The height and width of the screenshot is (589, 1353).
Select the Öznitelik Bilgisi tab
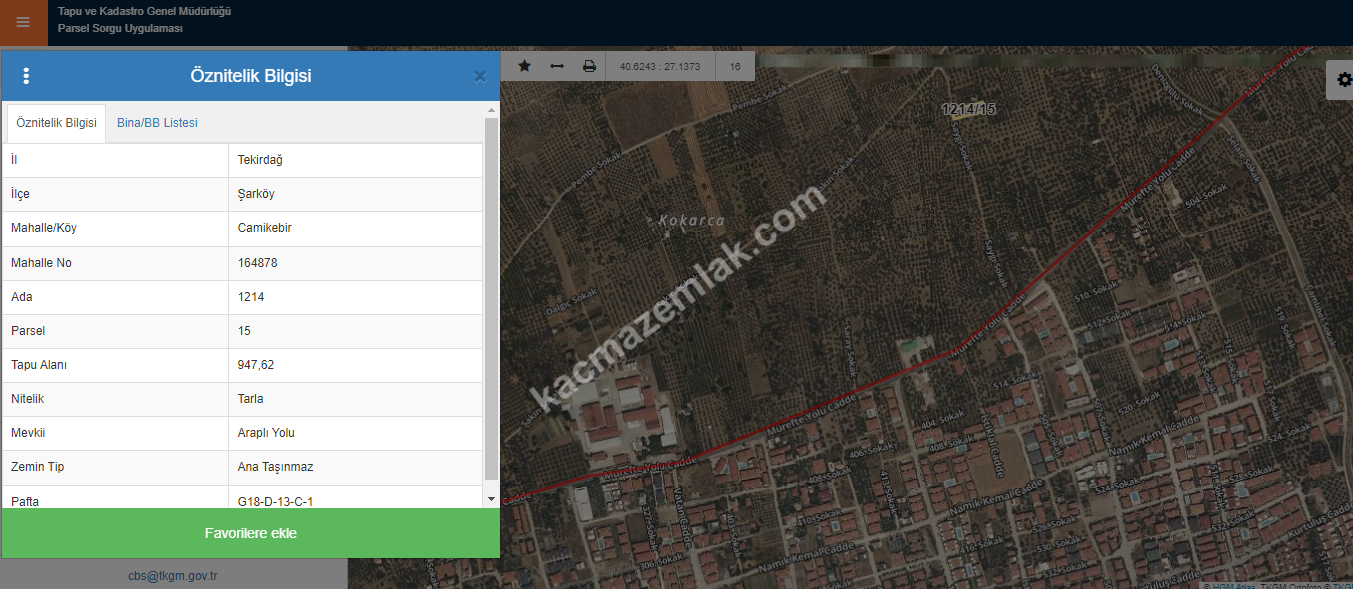(56, 123)
